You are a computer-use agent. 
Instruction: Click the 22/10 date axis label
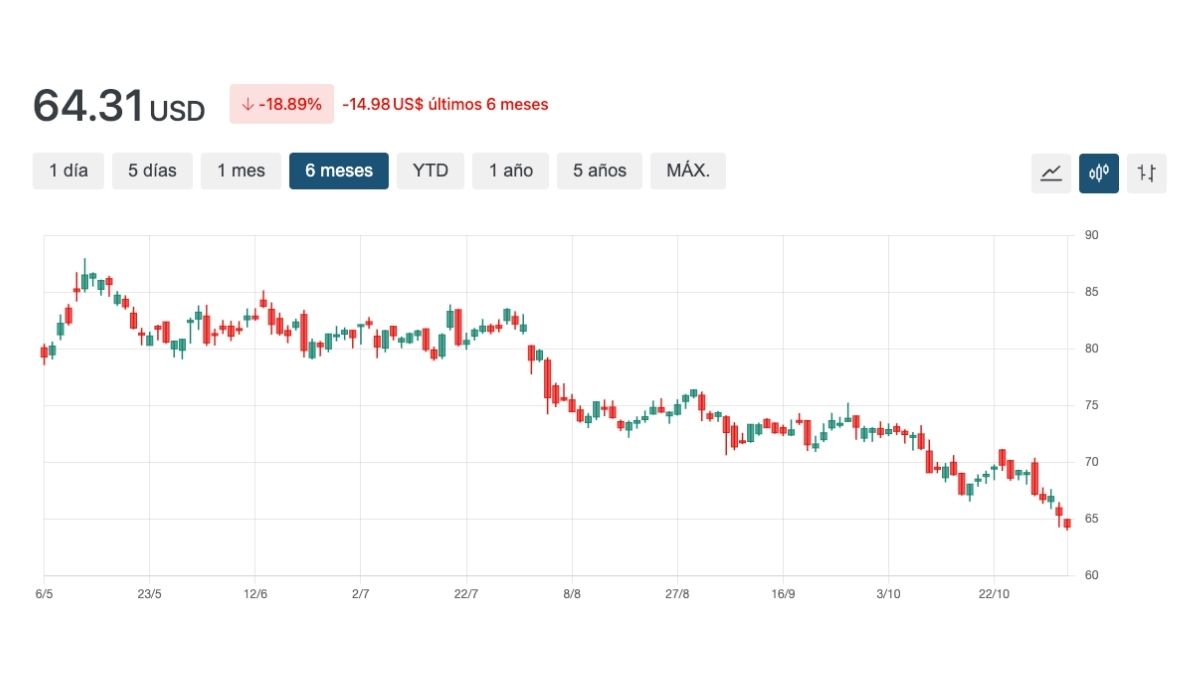click(x=993, y=594)
